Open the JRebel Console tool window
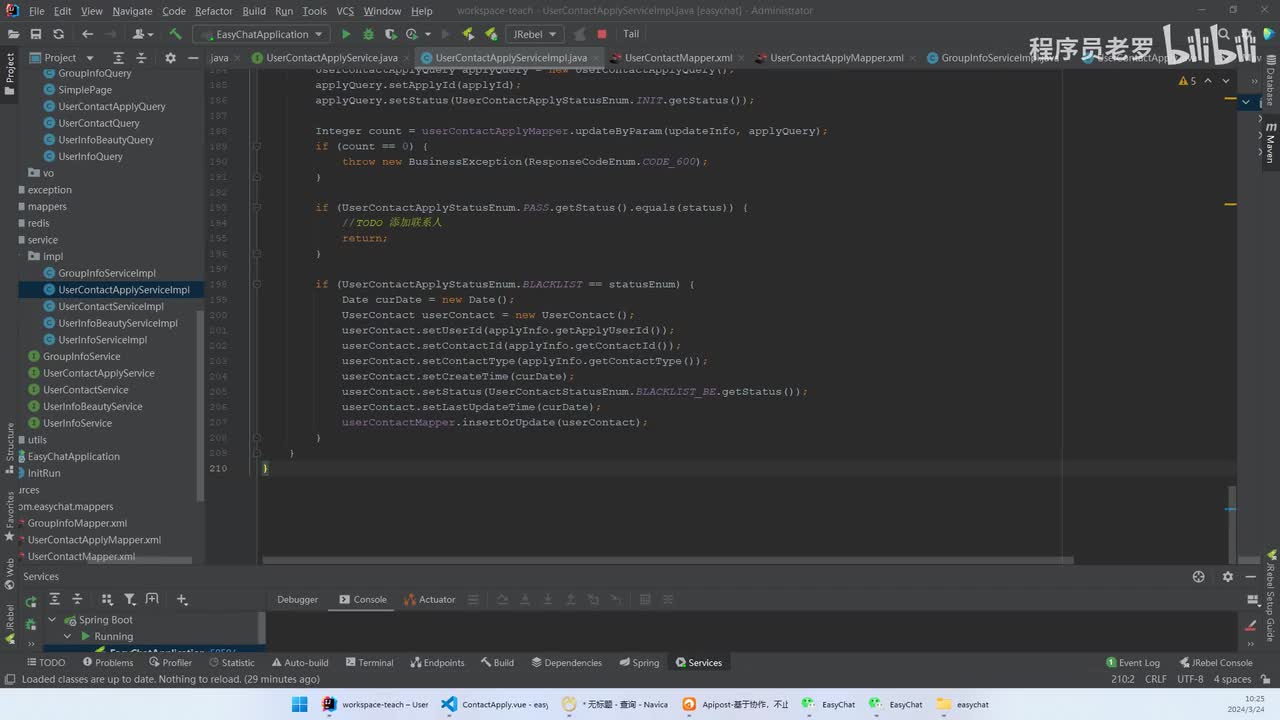The image size is (1280, 720). tap(1215, 663)
